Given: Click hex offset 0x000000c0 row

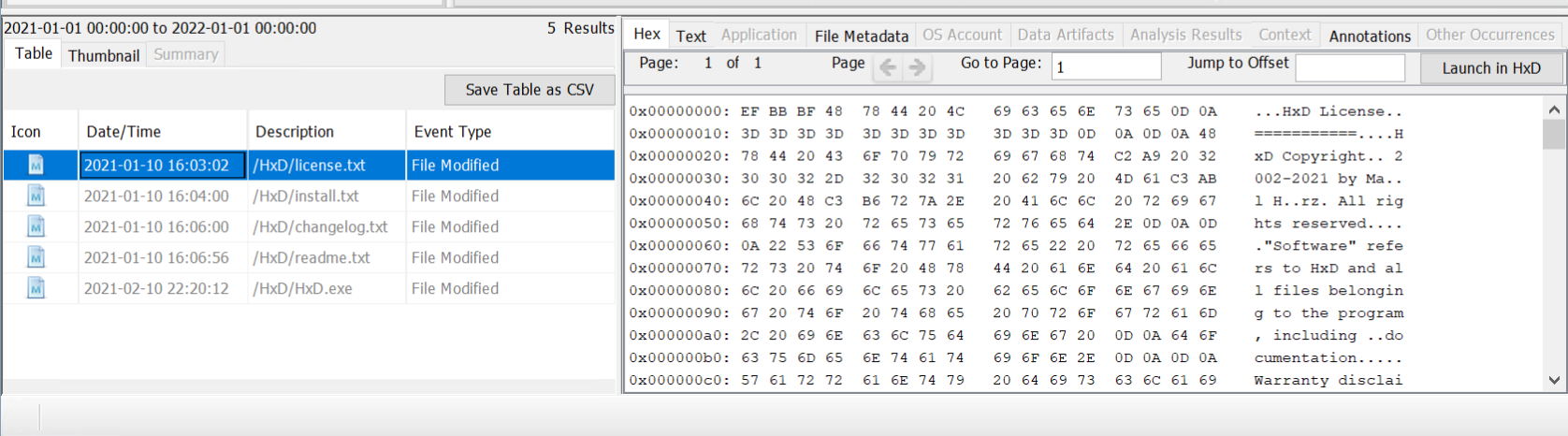Looking at the screenshot, I should click(1016, 381).
